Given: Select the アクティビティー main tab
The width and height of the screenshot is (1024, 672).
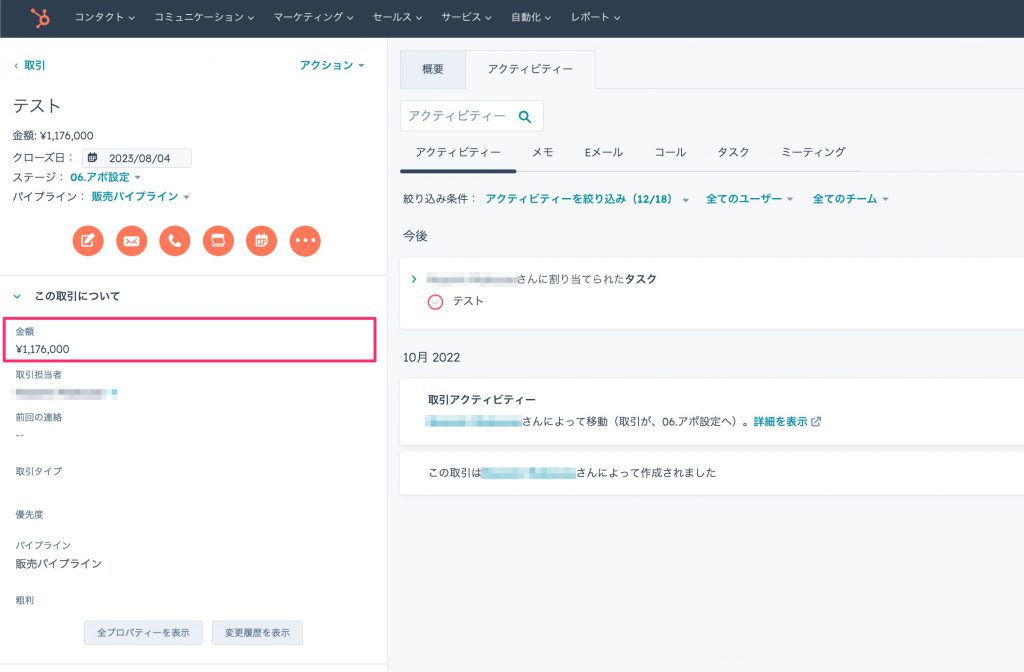Looking at the screenshot, I should 530,69.
